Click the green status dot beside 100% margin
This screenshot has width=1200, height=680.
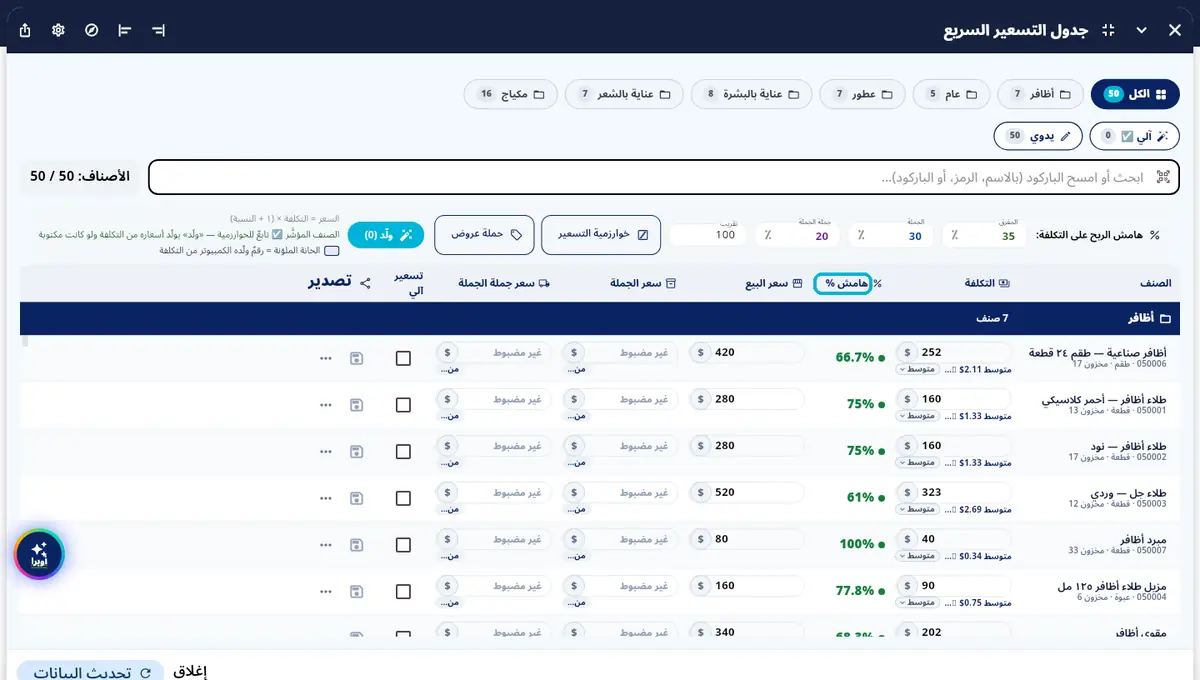[x=881, y=545]
